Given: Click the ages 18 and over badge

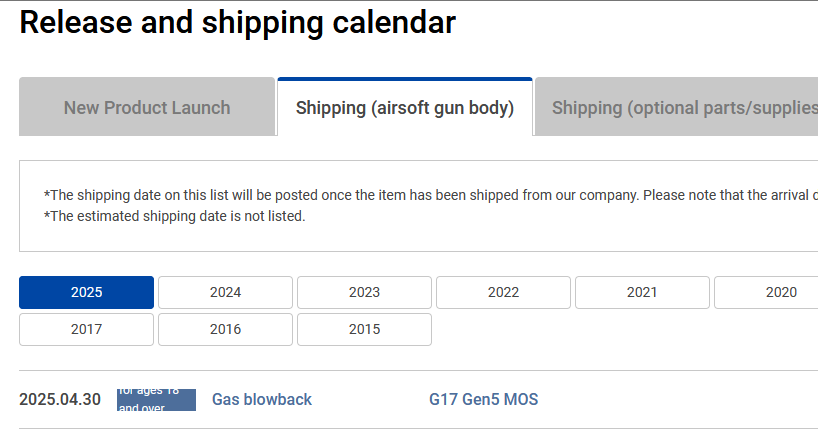Looking at the screenshot, I should click(156, 399).
